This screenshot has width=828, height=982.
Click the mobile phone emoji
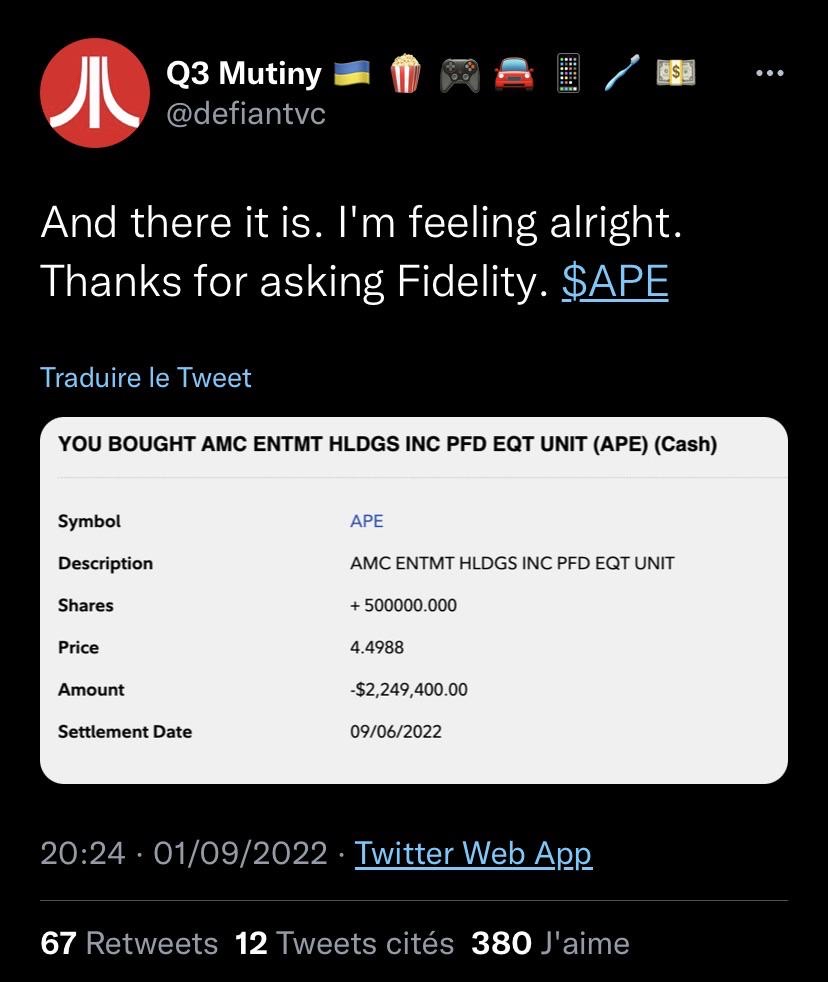(x=568, y=73)
